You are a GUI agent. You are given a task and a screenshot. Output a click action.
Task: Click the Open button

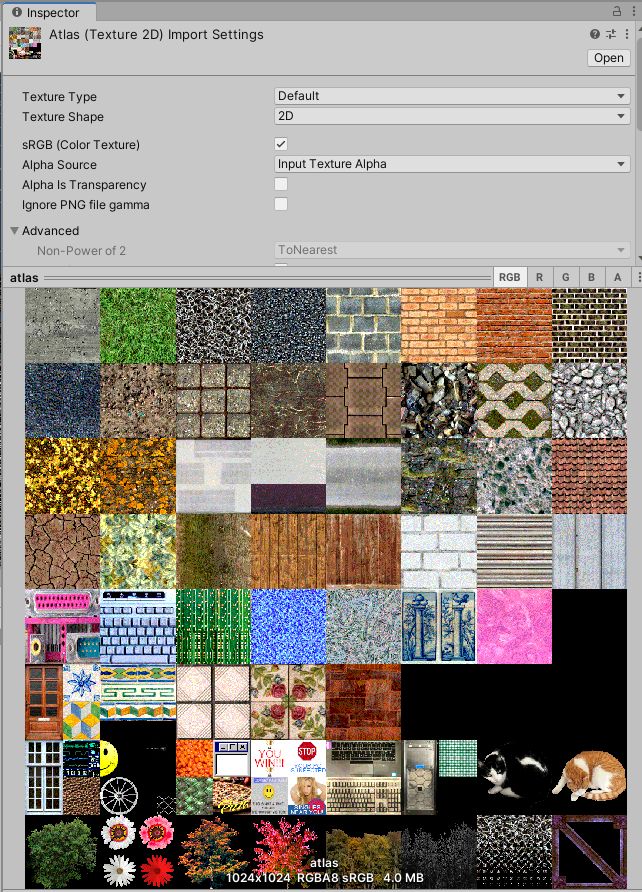[x=608, y=58]
